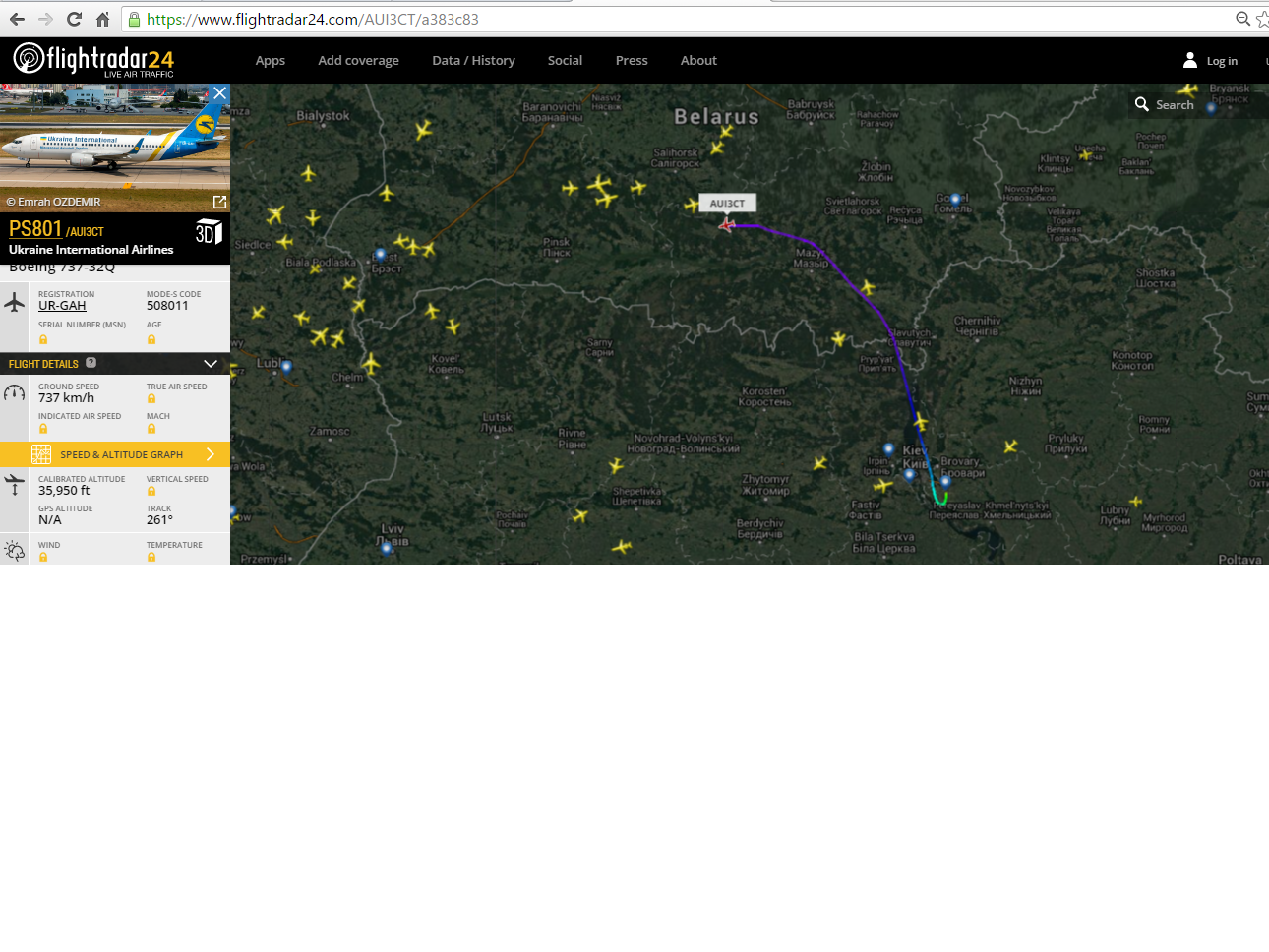
Task: Go to the Add coverage page
Action: tap(358, 61)
